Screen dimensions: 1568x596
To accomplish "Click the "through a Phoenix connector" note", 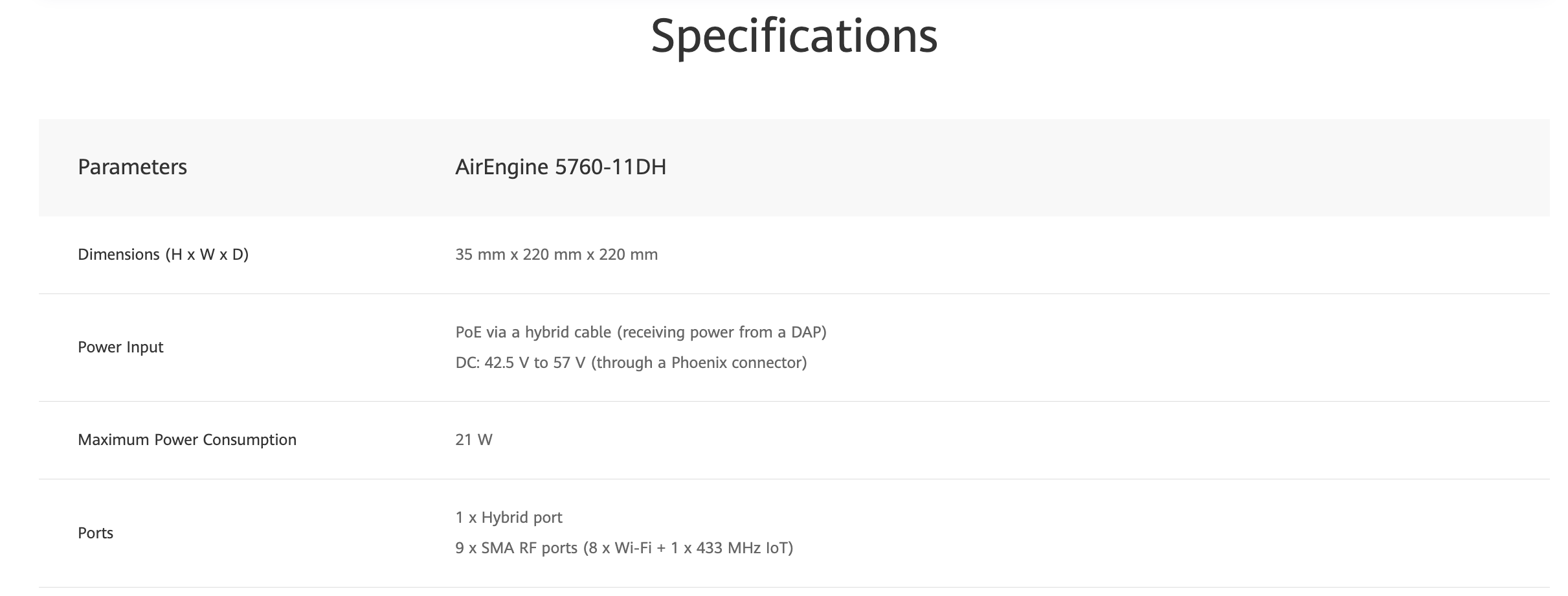I will 699,363.
